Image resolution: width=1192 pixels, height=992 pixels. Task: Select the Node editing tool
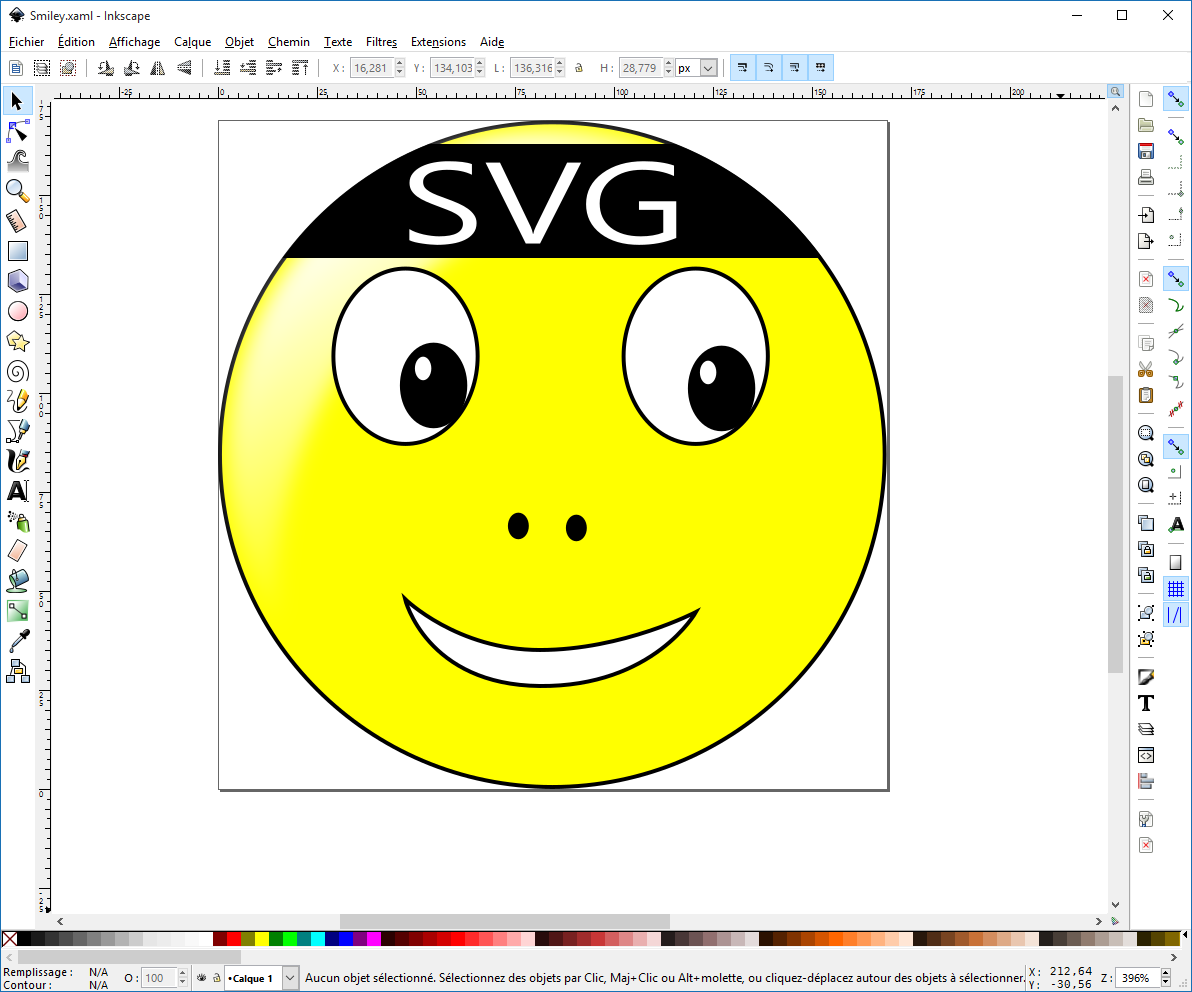(17, 132)
